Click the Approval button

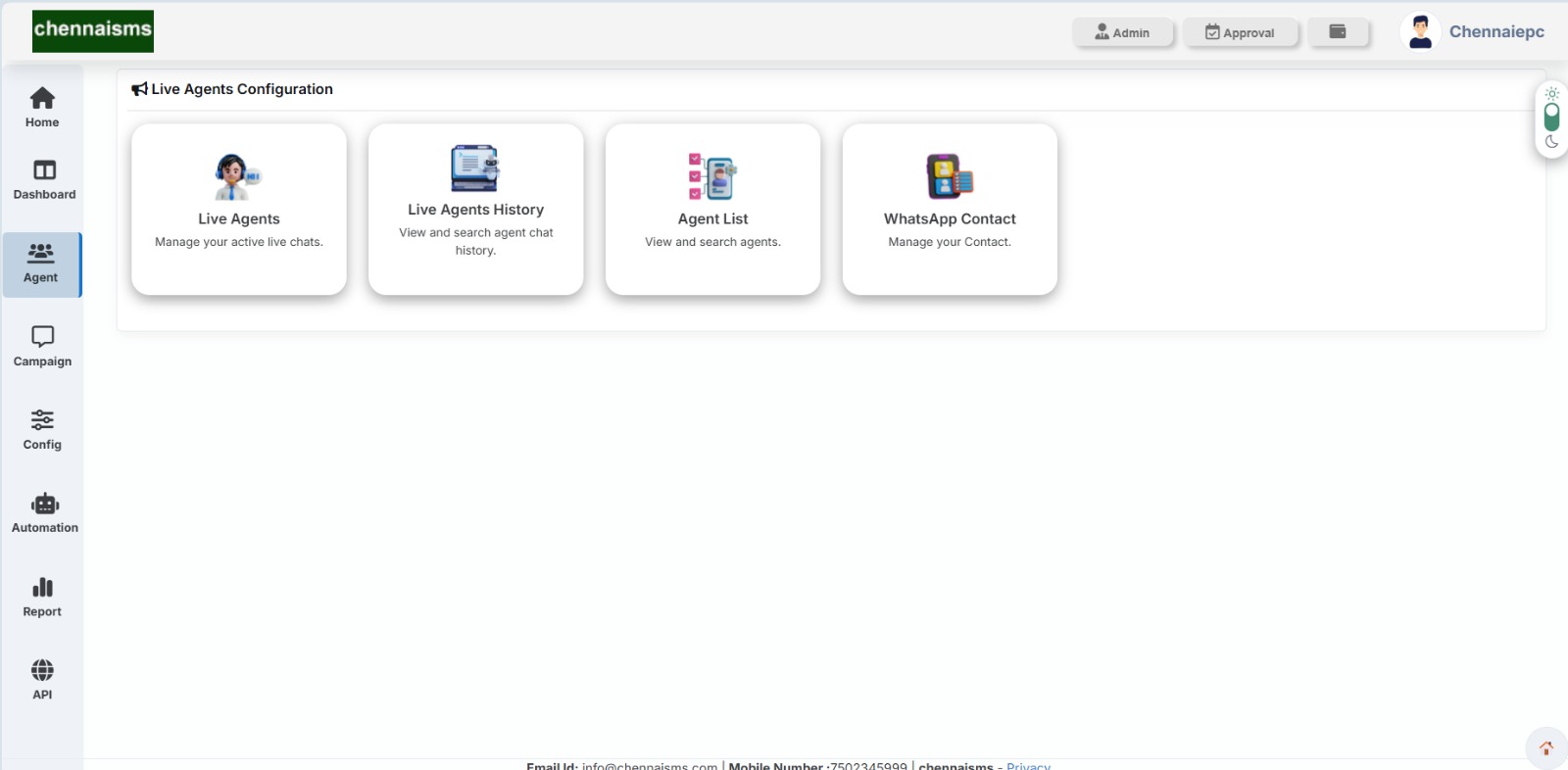(x=1240, y=32)
